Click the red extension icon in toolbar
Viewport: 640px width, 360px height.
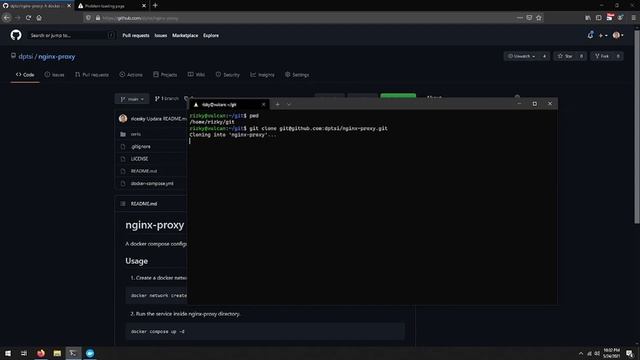click(x=610, y=18)
